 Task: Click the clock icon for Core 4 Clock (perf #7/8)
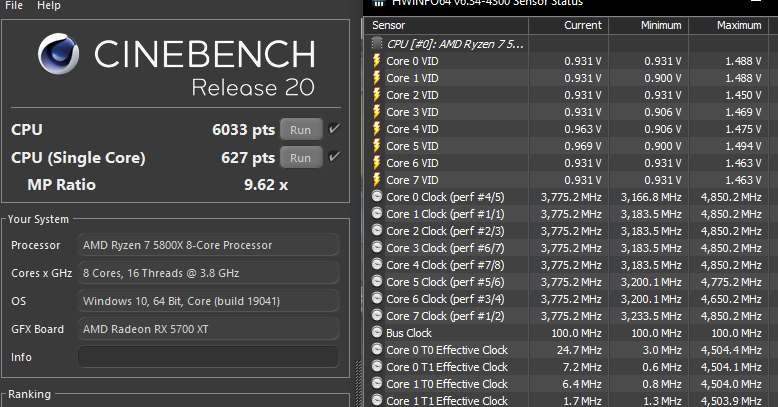point(377,265)
